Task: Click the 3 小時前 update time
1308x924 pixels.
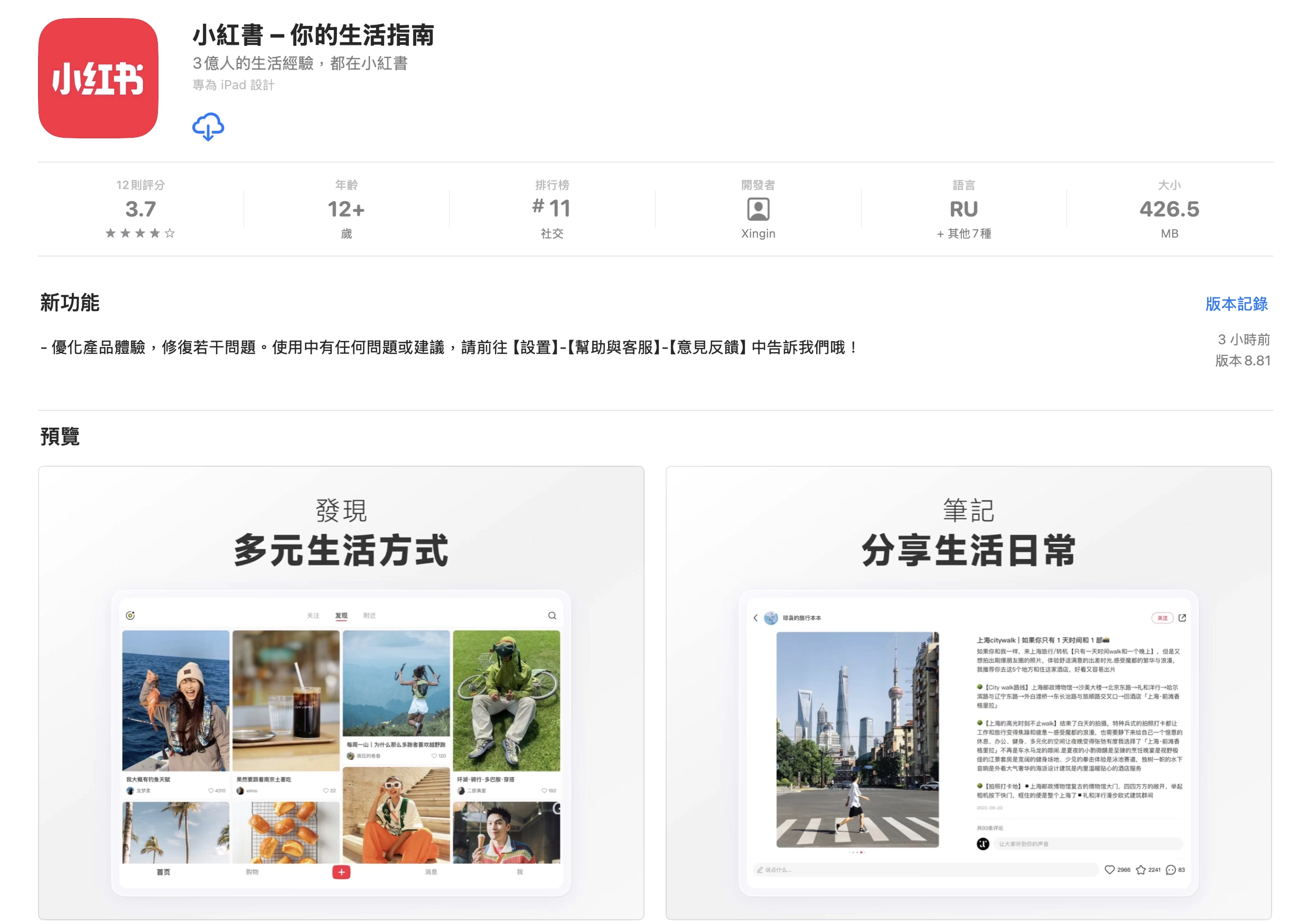Action: (1244, 340)
